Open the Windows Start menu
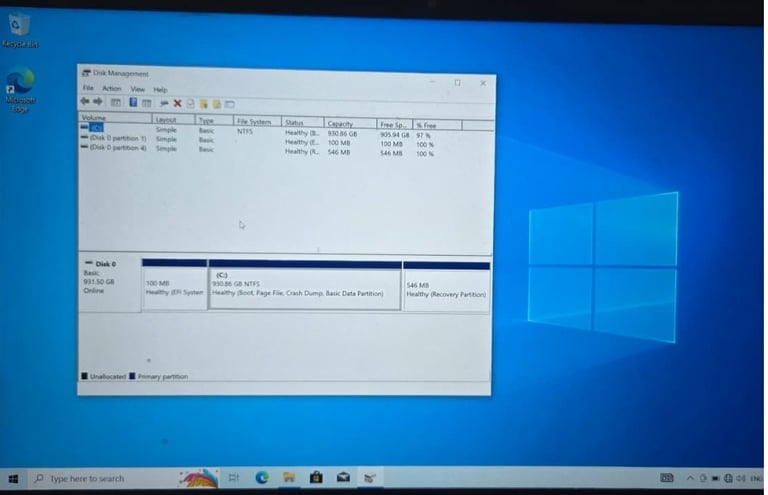This screenshot has width=768, height=495. coord(13,478)
